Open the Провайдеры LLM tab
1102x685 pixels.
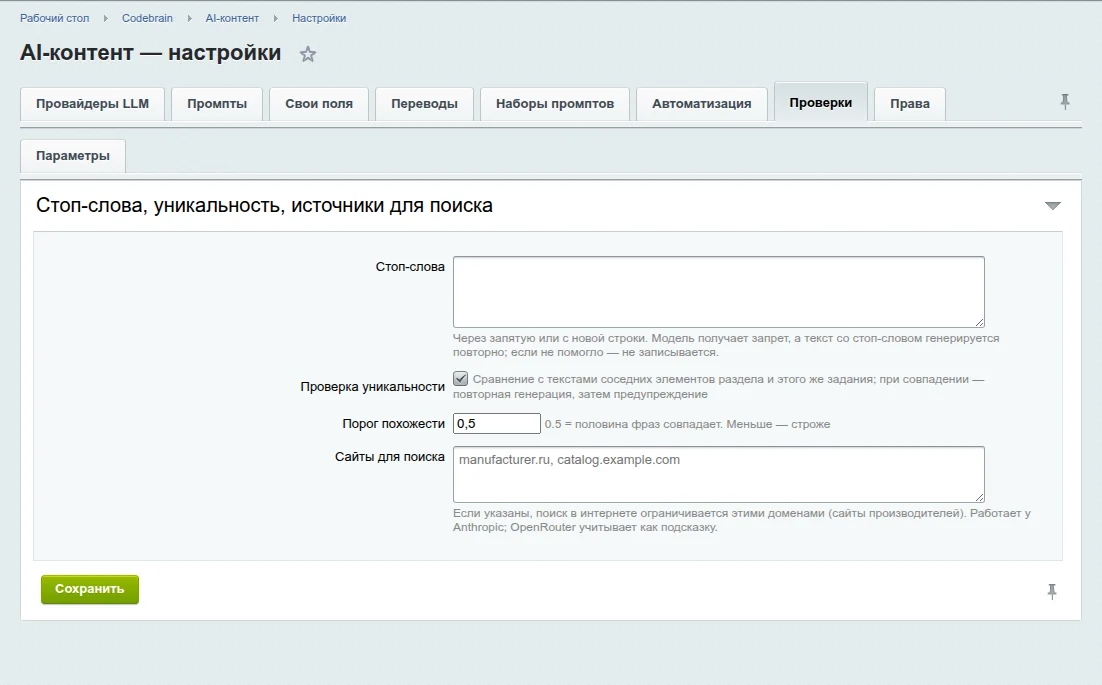coord(92,104)
